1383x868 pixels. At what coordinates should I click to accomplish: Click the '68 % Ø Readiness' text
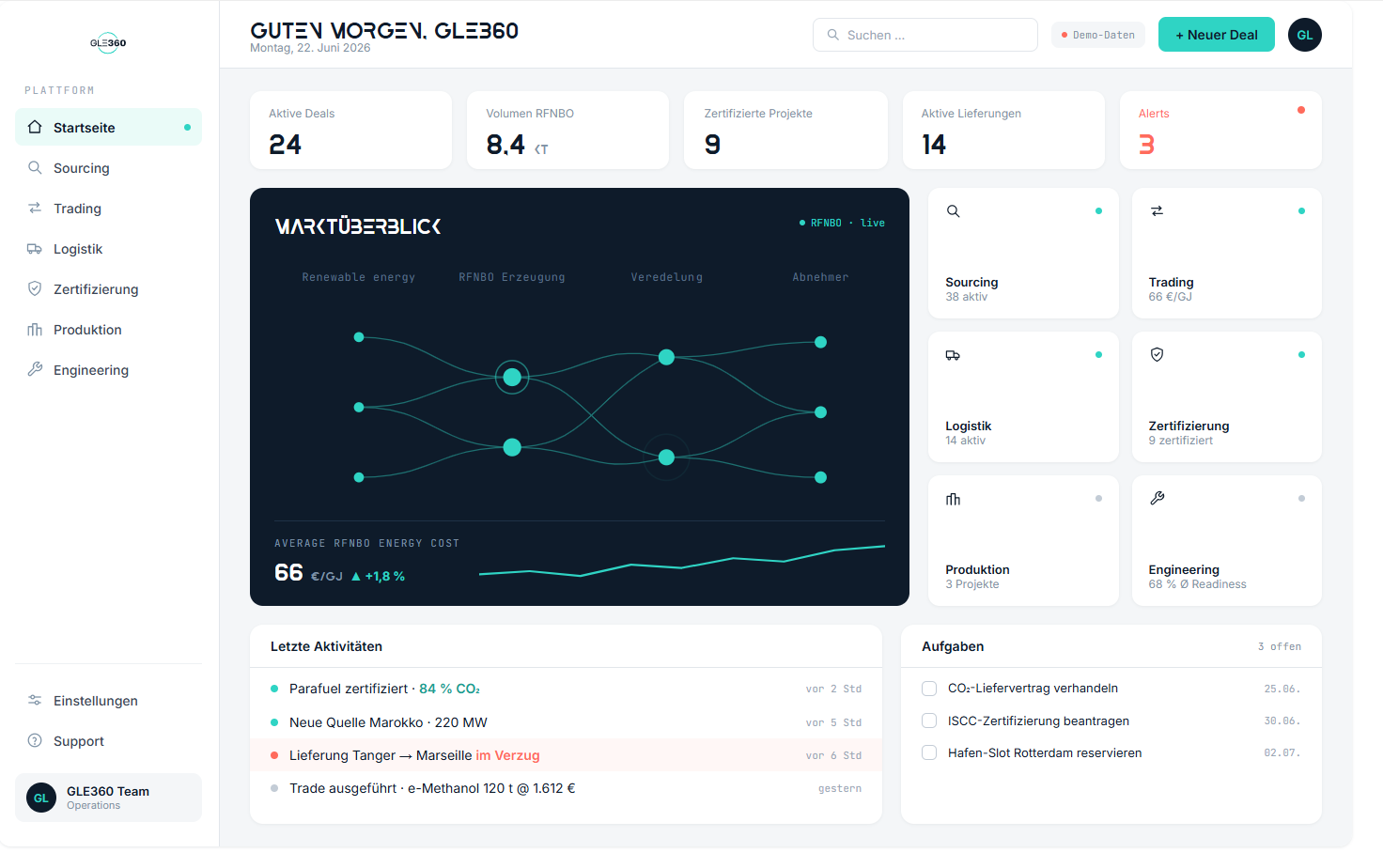pyautogui.click(x=1197, y=584)
